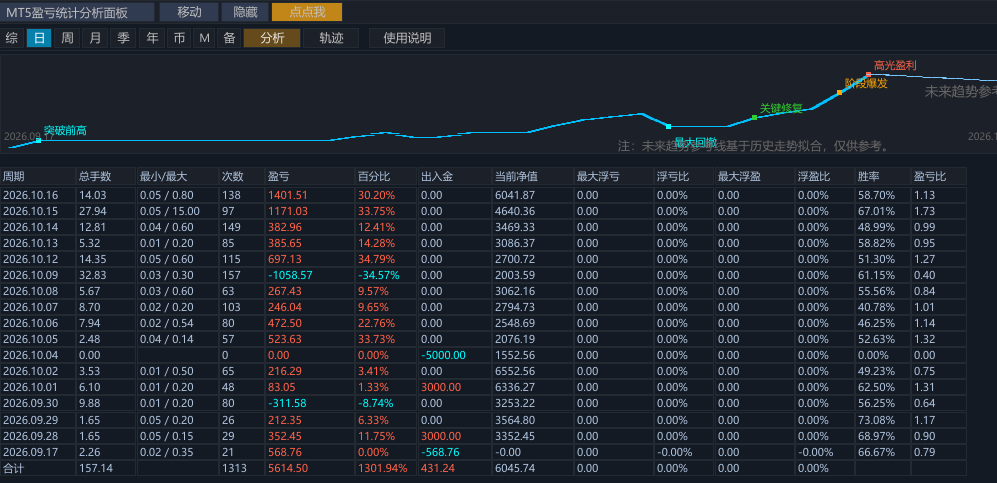Viewport: 997px width, 483px height.
Task: Click the 阶段爆发 orange chart marker
Action: (839, 92)
